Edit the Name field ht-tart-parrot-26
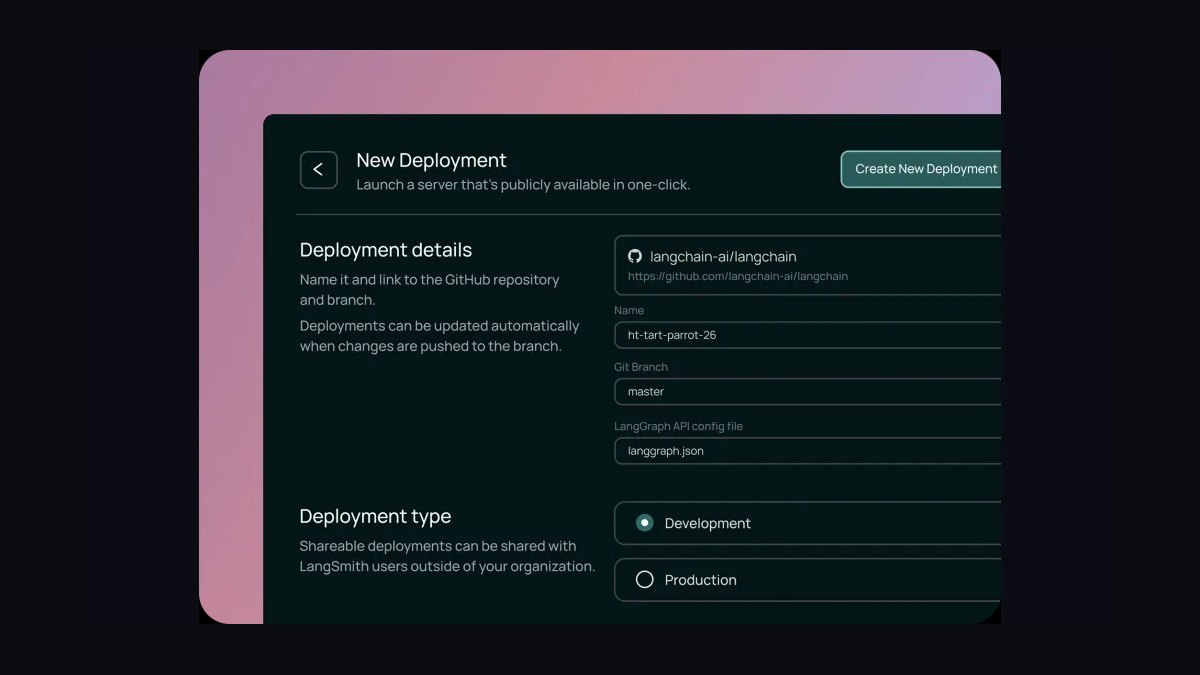Image resolution: width=1200 pixels, height=675 pixels. point(808,335)
